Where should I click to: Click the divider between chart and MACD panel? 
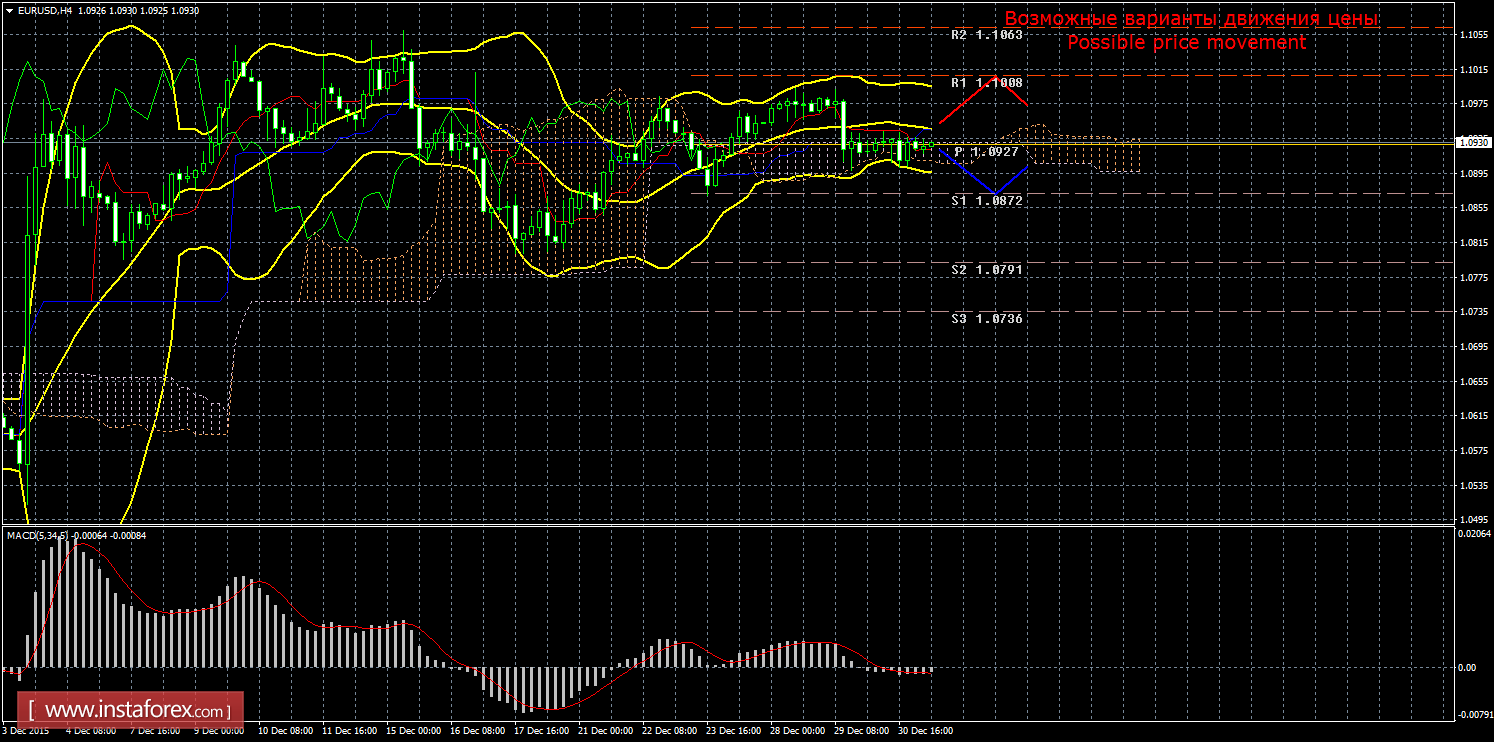[x=725, y=523]
